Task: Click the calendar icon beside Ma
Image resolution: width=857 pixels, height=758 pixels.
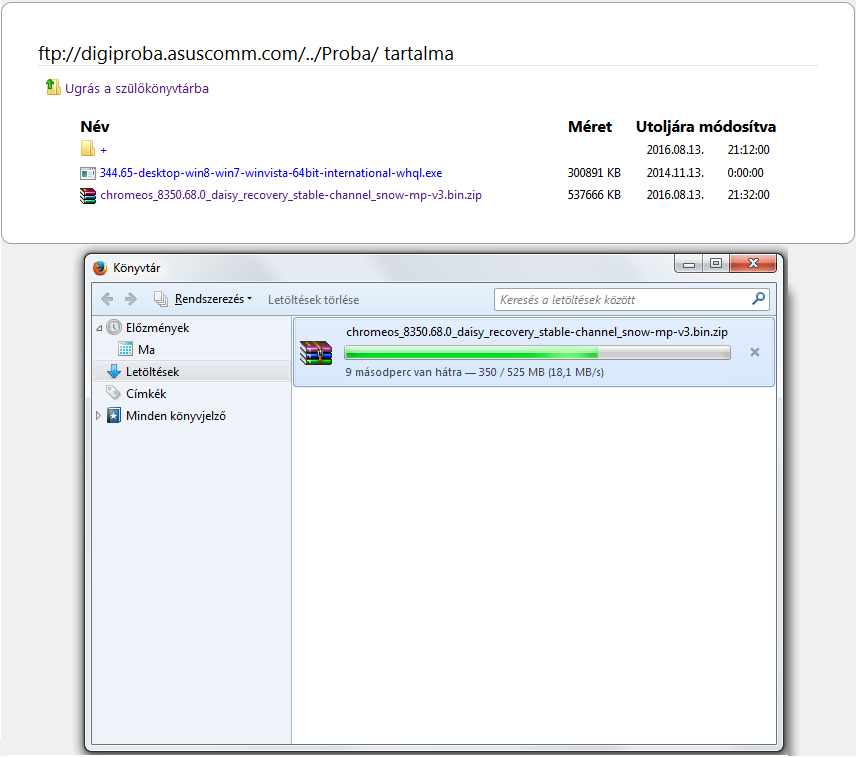Action: (126, 349)
